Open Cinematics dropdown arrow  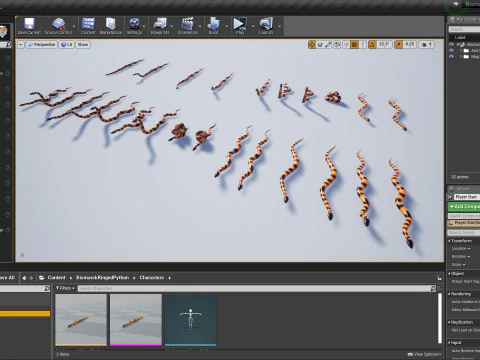point(200,26)
